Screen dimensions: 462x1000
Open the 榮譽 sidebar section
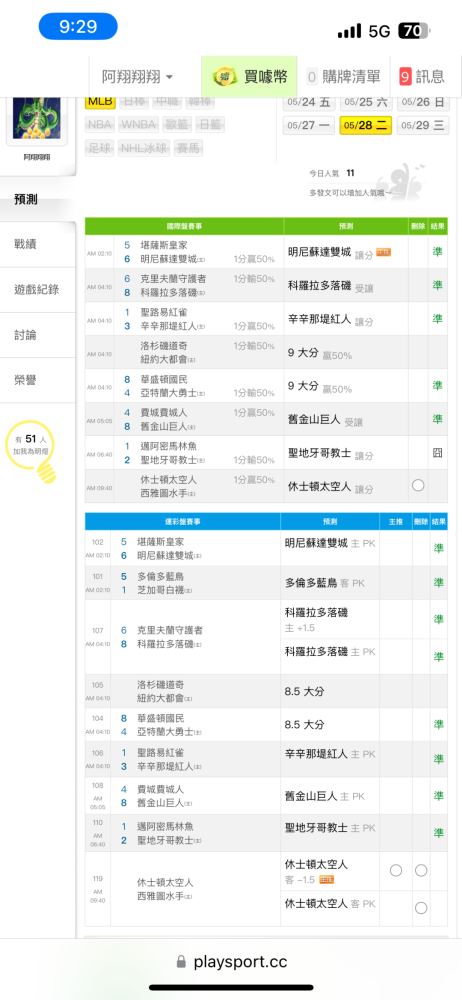click(x=38, y=380)
